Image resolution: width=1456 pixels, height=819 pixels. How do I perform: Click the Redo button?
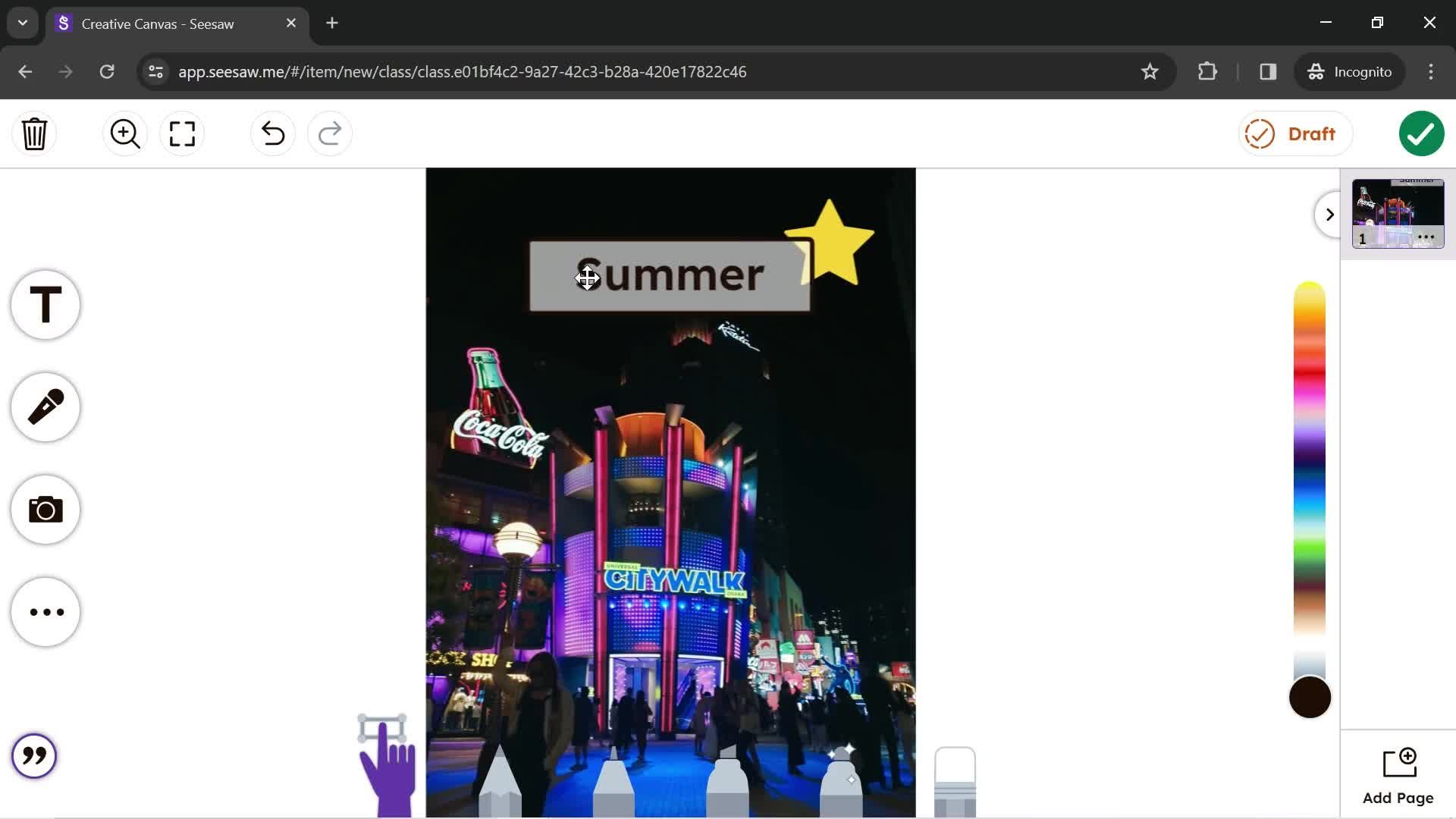tap(329, 133)
